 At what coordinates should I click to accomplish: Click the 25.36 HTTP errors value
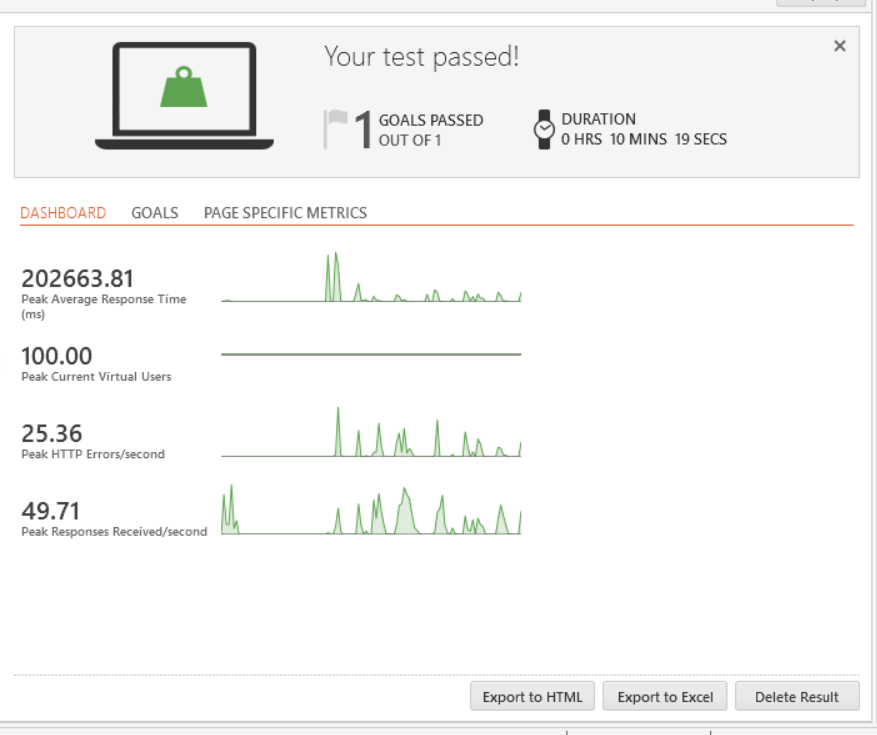pyautogui.click(x=52, y=434)
